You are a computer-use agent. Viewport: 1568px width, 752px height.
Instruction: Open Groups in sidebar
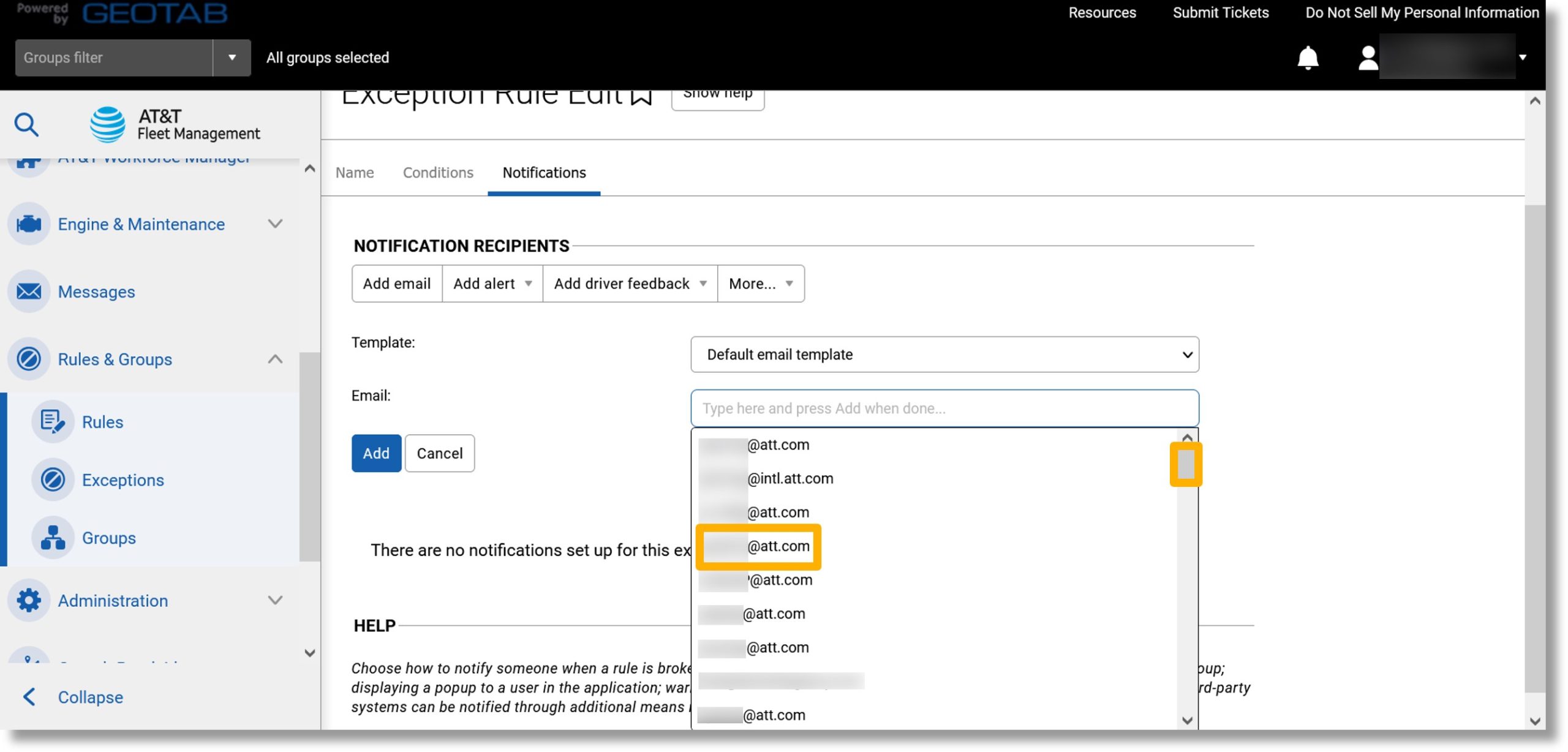coord(109,538)
